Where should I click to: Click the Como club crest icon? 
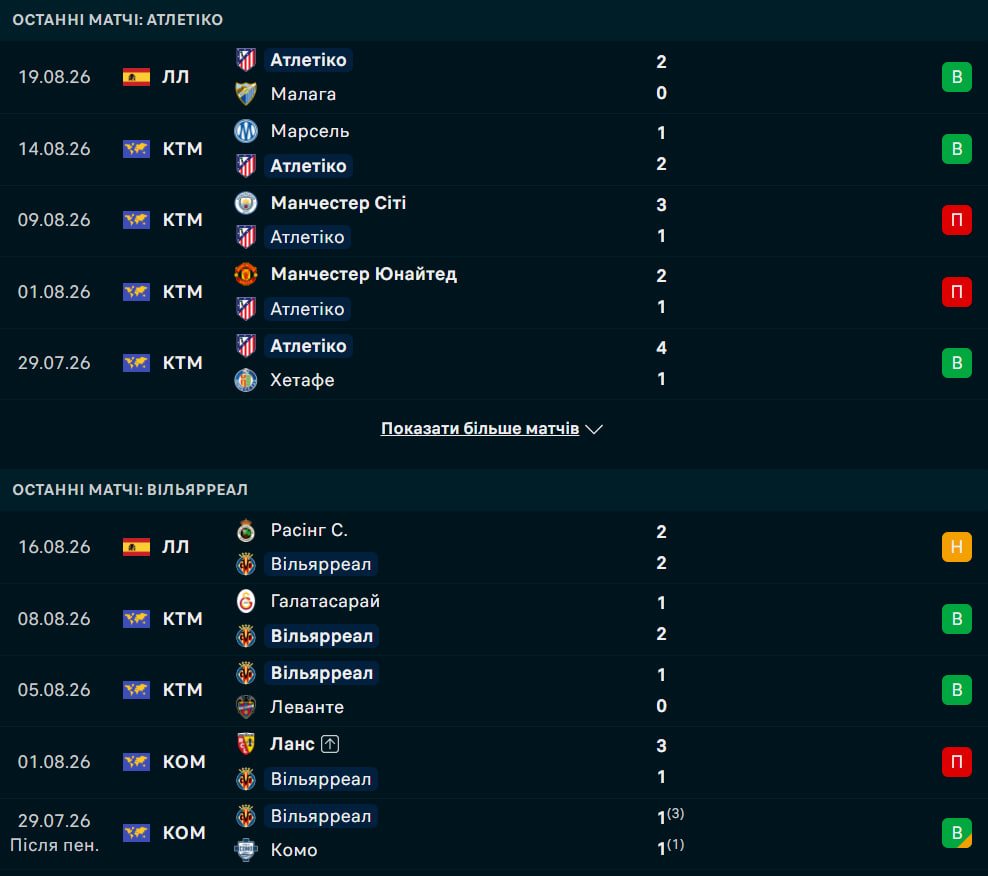[x=246, y=850]
